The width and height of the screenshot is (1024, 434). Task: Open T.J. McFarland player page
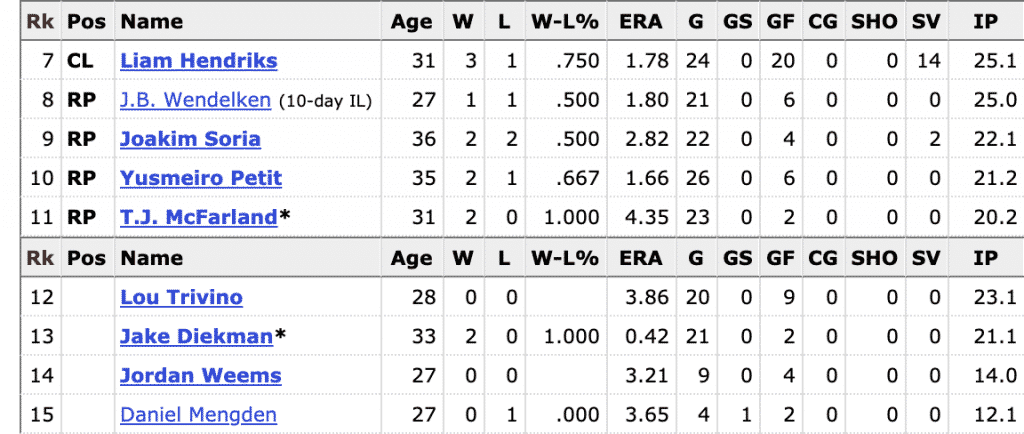coord(198,217)
